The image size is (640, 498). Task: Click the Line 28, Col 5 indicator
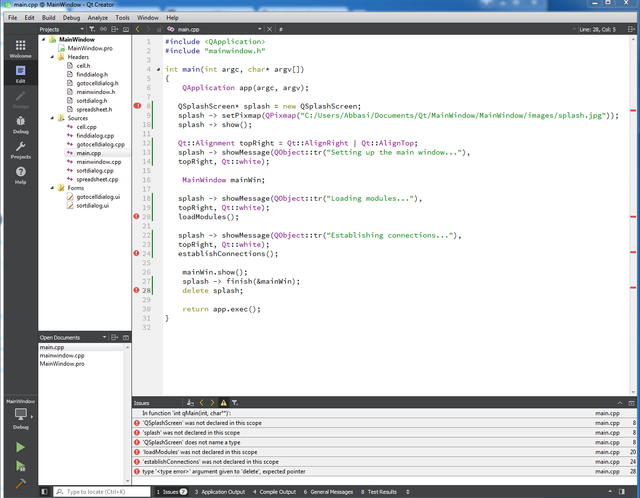point(598,29)
